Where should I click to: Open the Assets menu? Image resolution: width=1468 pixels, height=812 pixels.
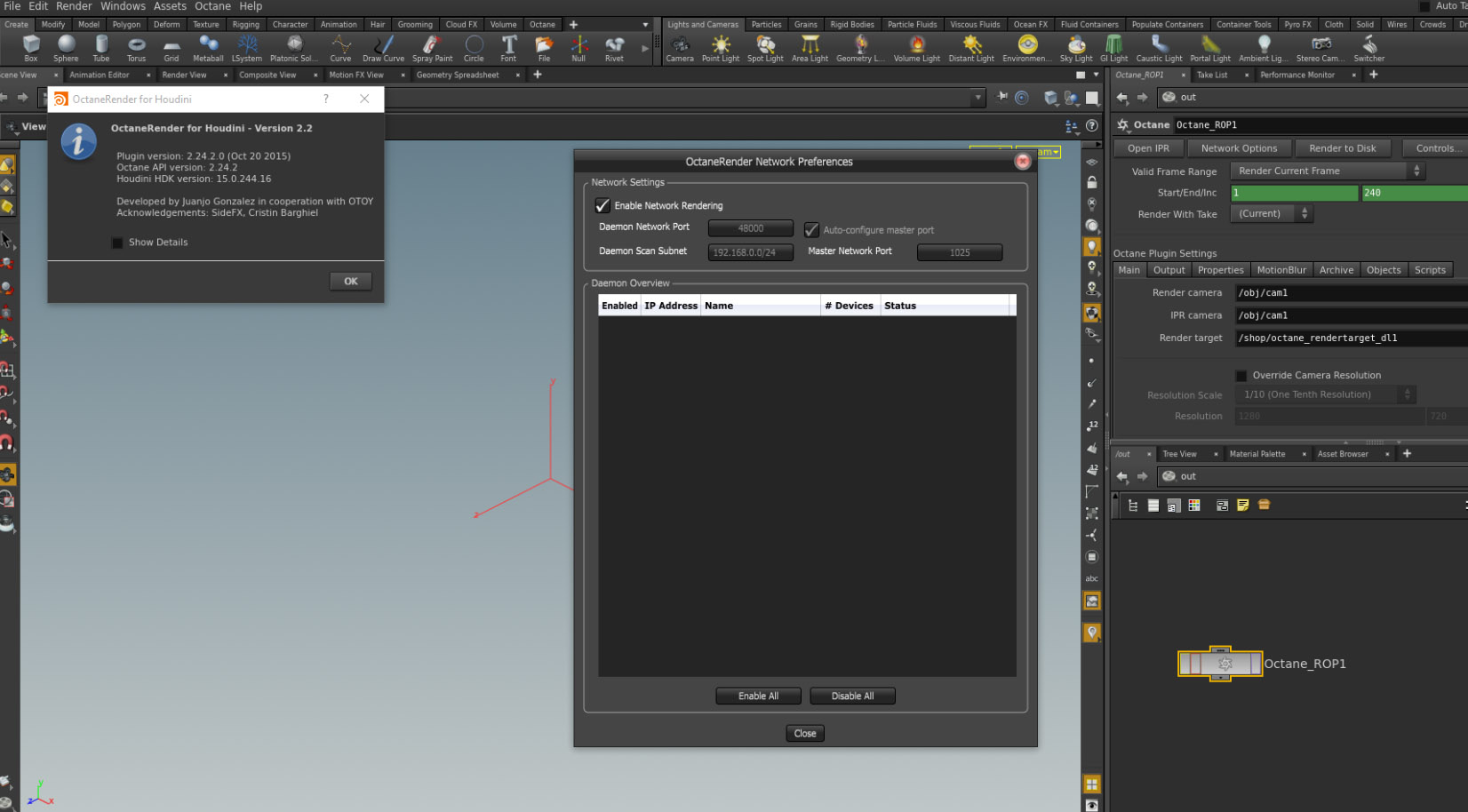[x=170, y=6]
